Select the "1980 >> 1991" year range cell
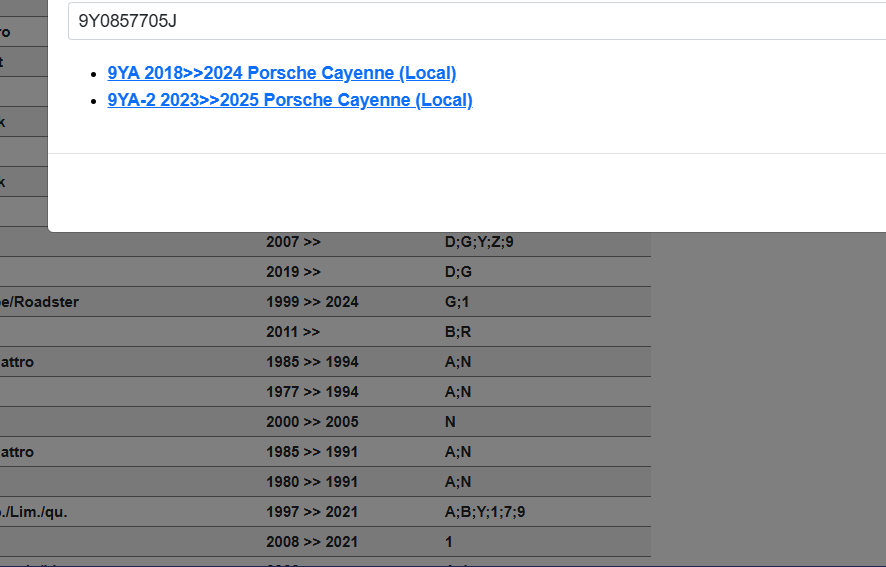 click(x=312, y=482)
